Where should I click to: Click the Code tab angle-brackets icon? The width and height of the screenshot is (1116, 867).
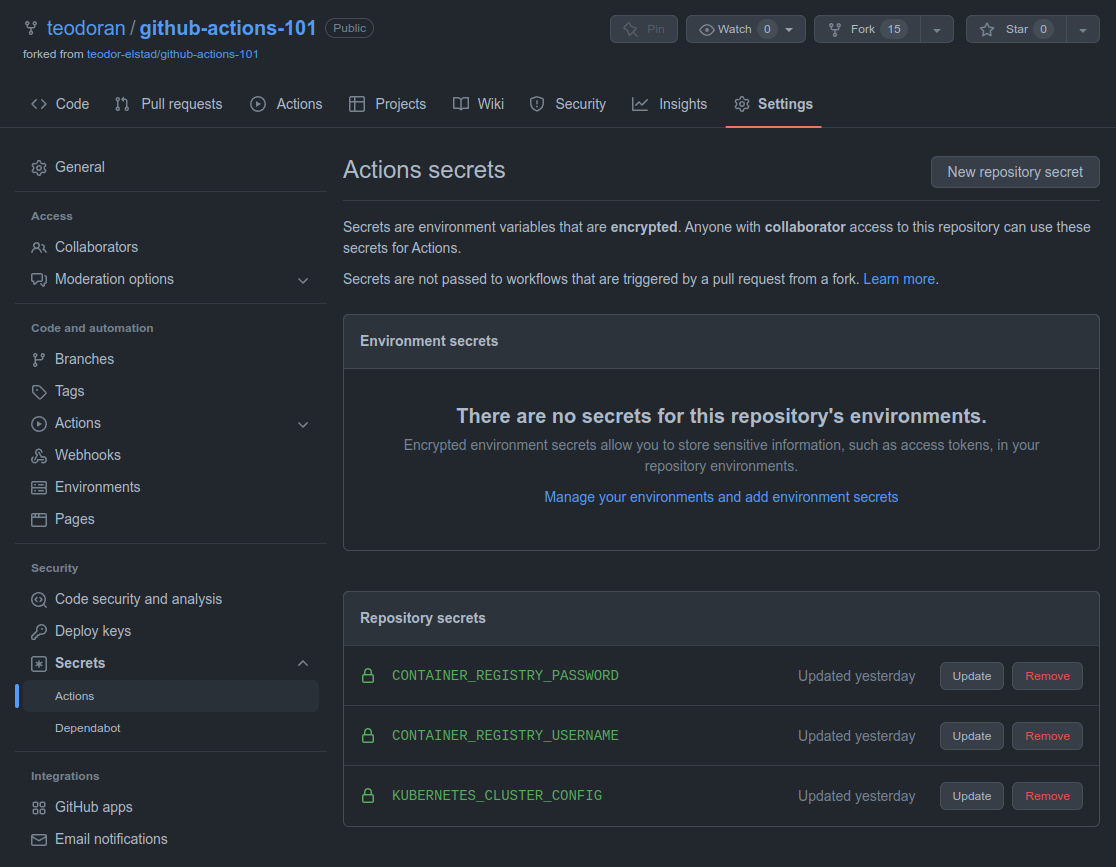pos(38,104)
